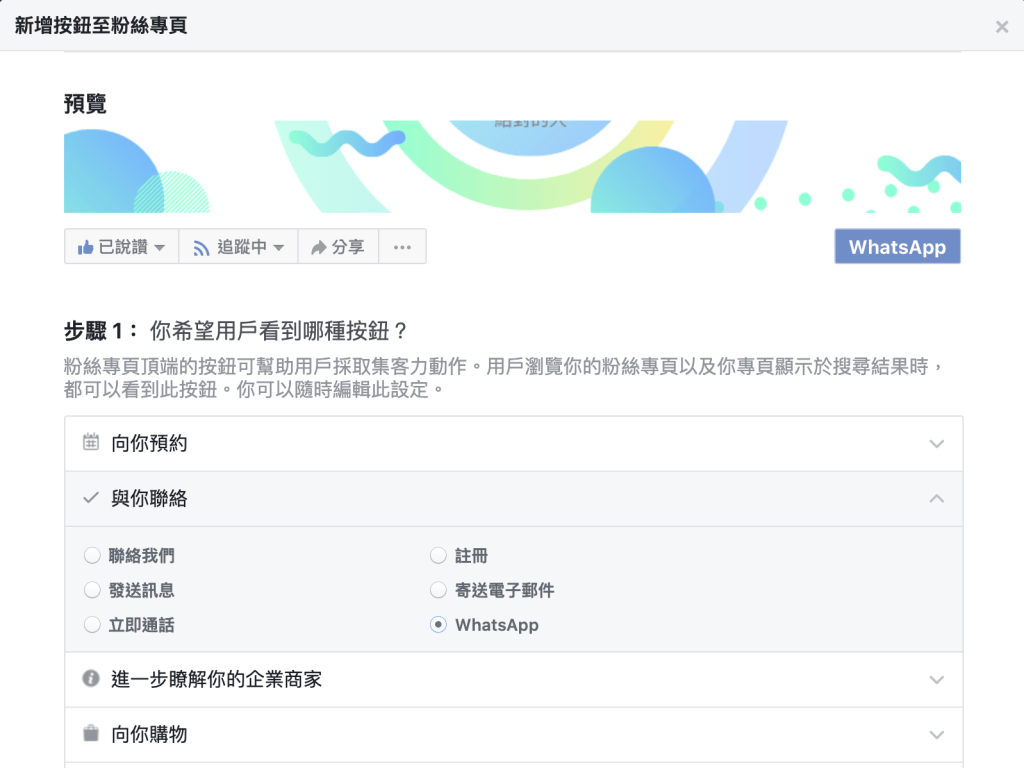The width and height of the screenshot is (1024, 768).
Task: Click the RSS feed icon on 追蹤中
Action: [201, 247]
